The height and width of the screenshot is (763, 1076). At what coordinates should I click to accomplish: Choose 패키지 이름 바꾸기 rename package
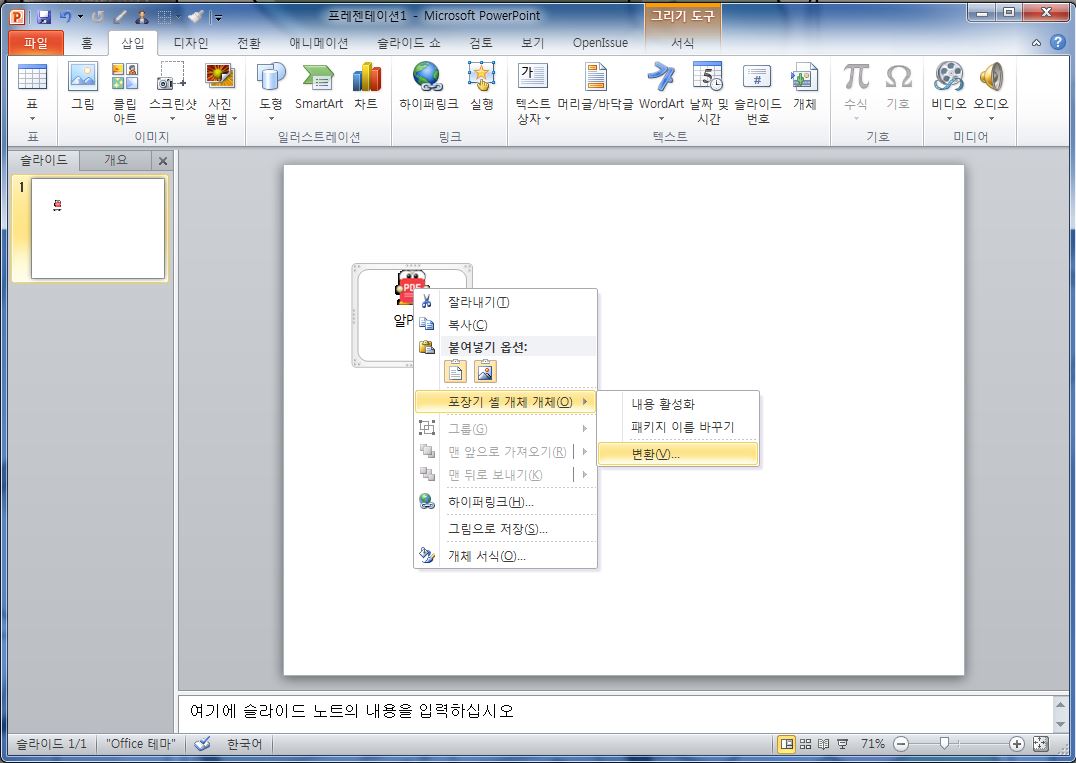click(678, 427)
